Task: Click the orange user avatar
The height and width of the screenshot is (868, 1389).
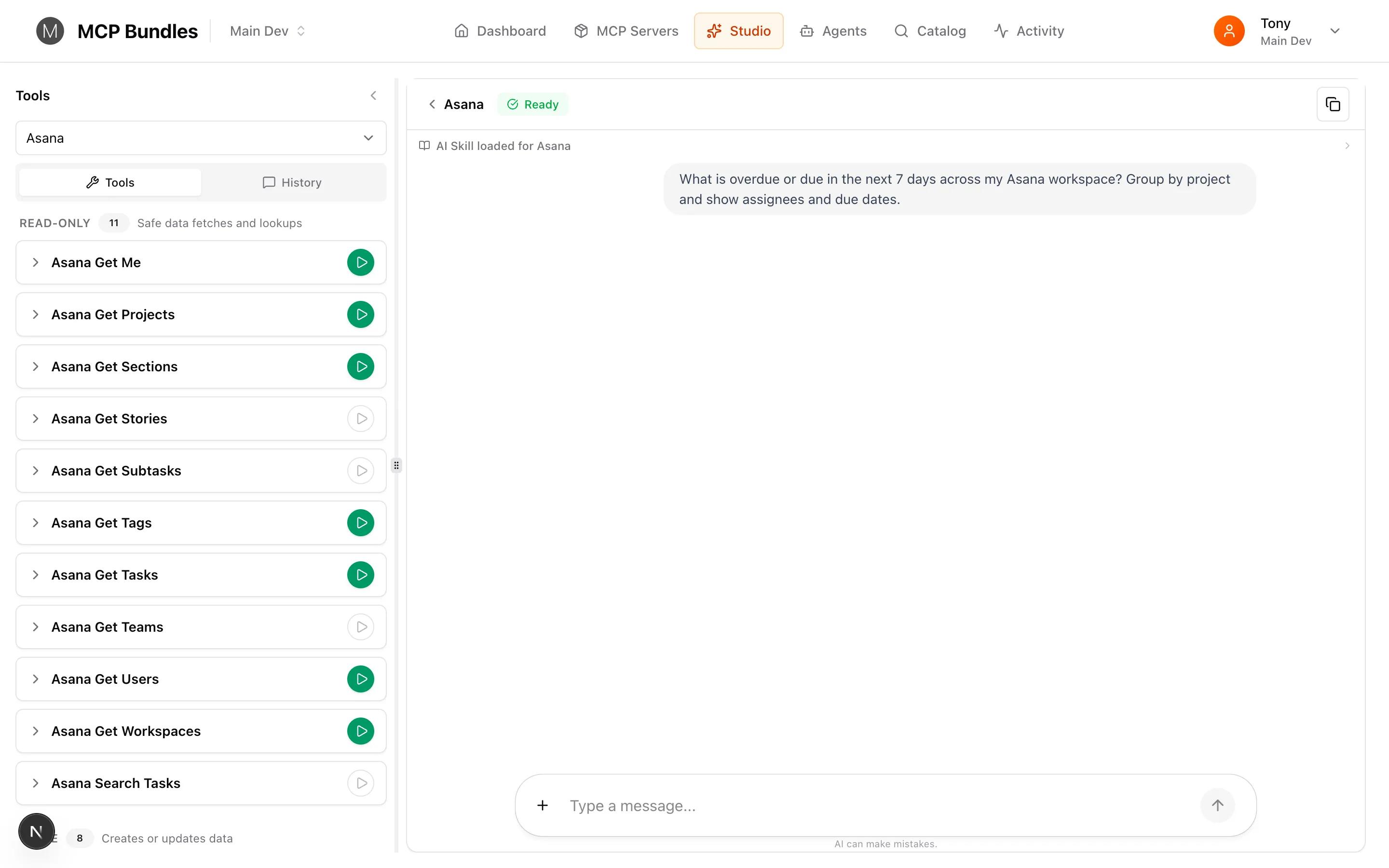Action: click(x=1229, y=31)
